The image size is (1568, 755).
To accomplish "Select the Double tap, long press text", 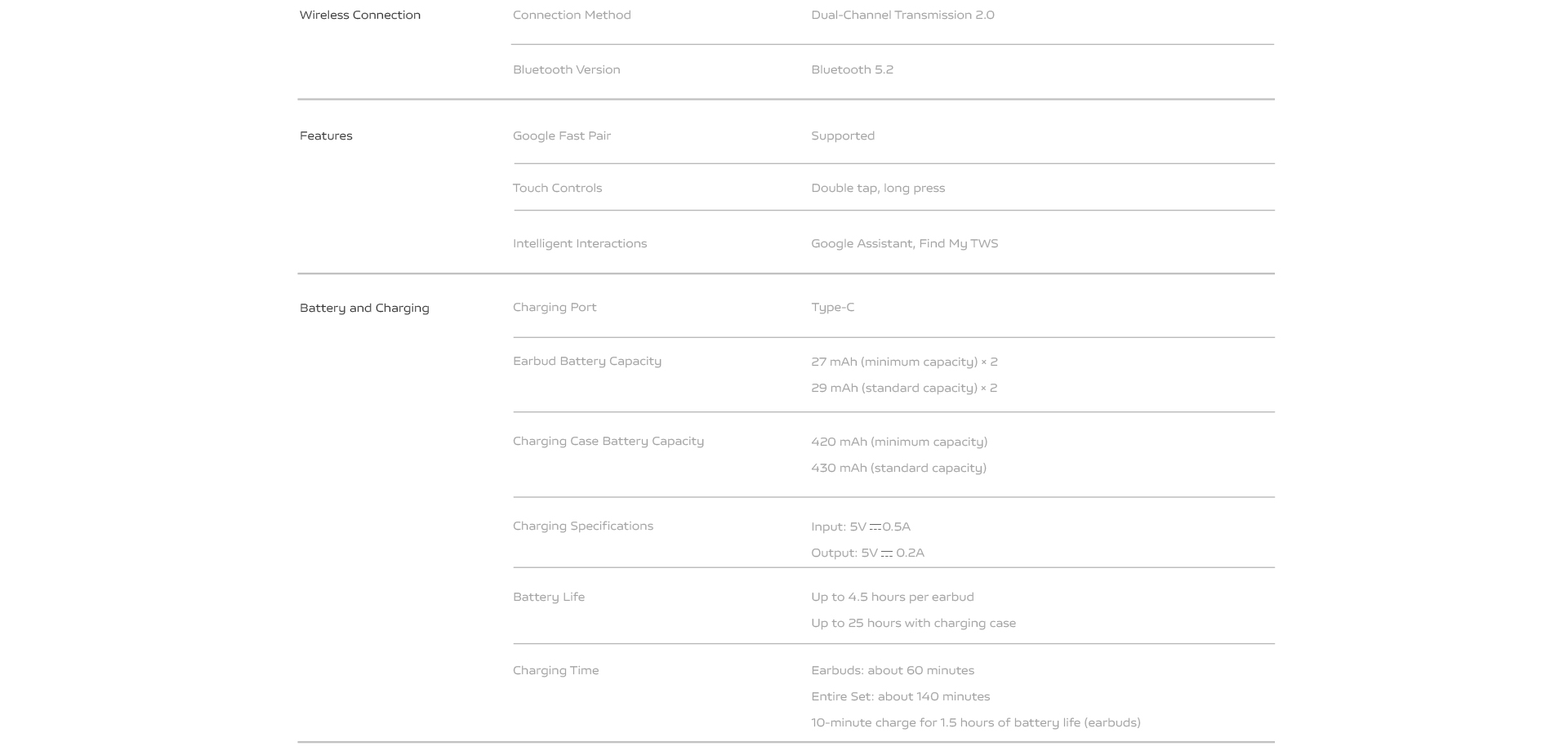I will pos(878,188).
